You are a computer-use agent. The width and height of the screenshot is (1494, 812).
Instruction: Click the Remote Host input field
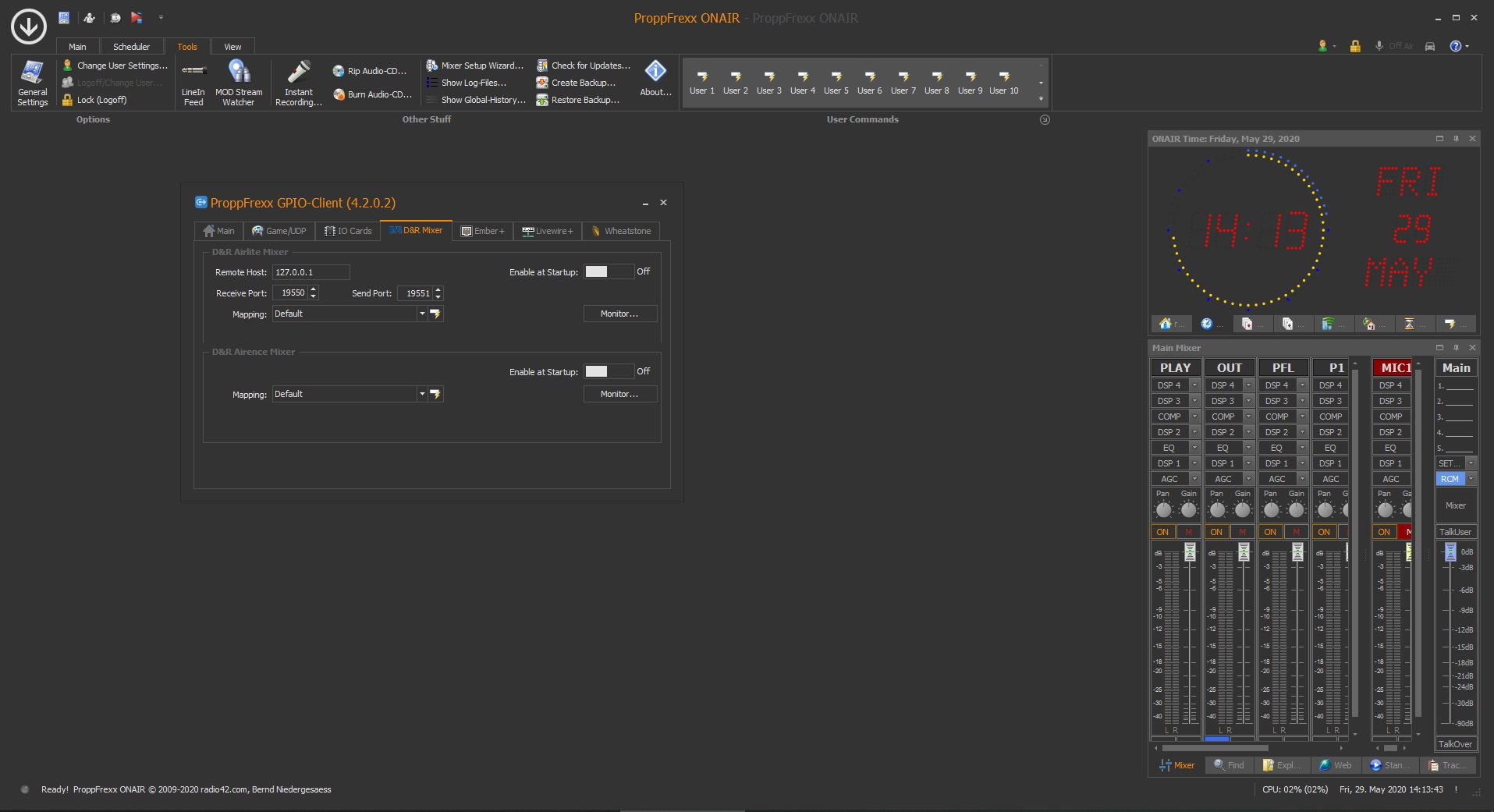coord(311,272)
